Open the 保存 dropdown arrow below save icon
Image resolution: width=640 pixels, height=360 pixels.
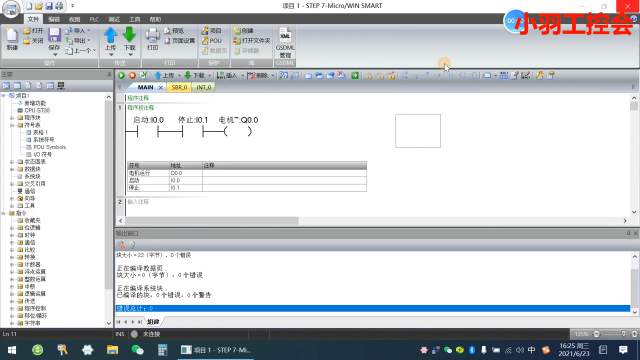coord(54,54)
